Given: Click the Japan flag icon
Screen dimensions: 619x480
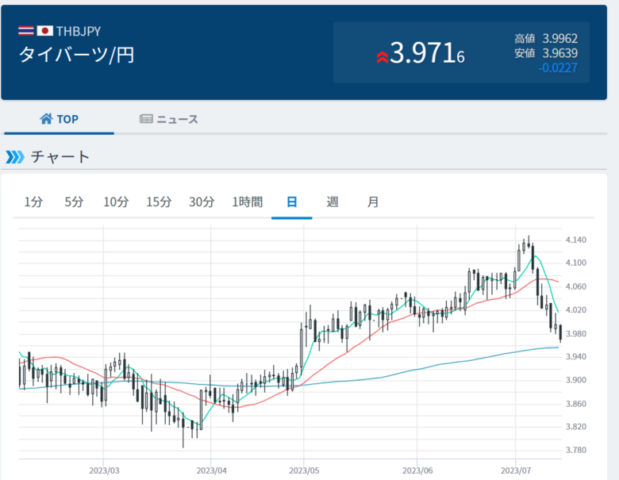Looking at the screenshot, I should coord(45,31).
